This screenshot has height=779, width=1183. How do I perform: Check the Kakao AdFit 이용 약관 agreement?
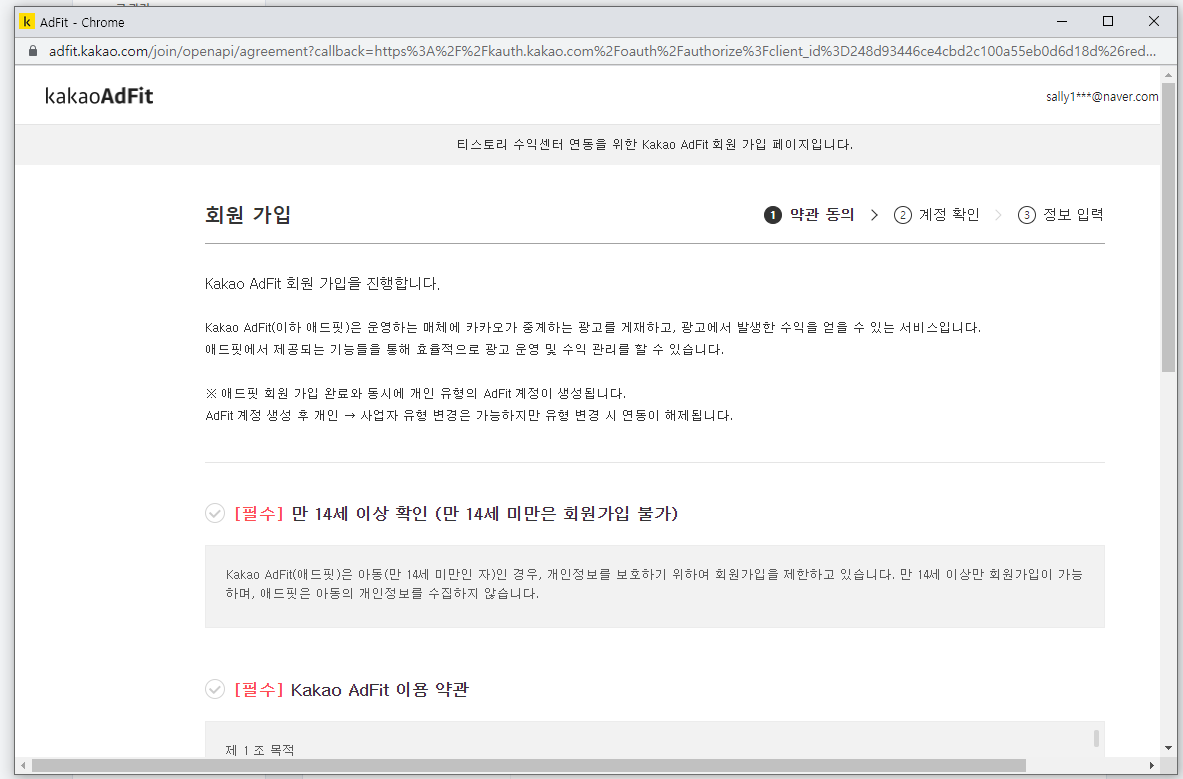(215, 689)
